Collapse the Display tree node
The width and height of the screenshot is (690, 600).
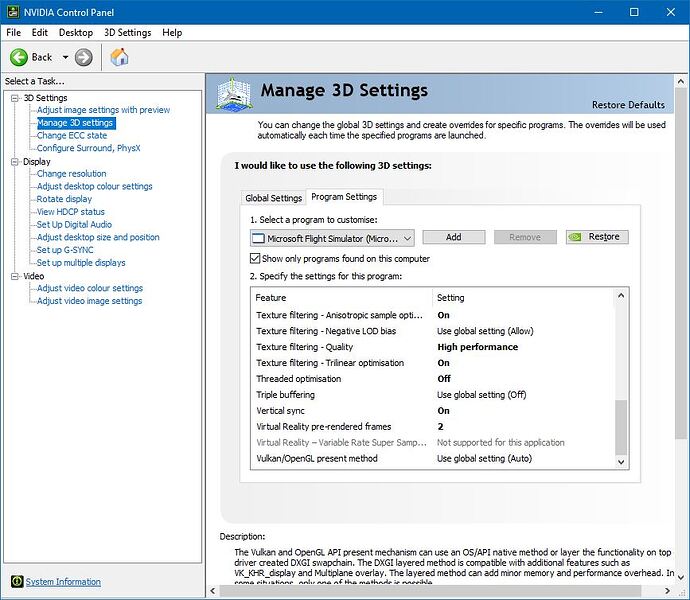(x=15, y=162)
